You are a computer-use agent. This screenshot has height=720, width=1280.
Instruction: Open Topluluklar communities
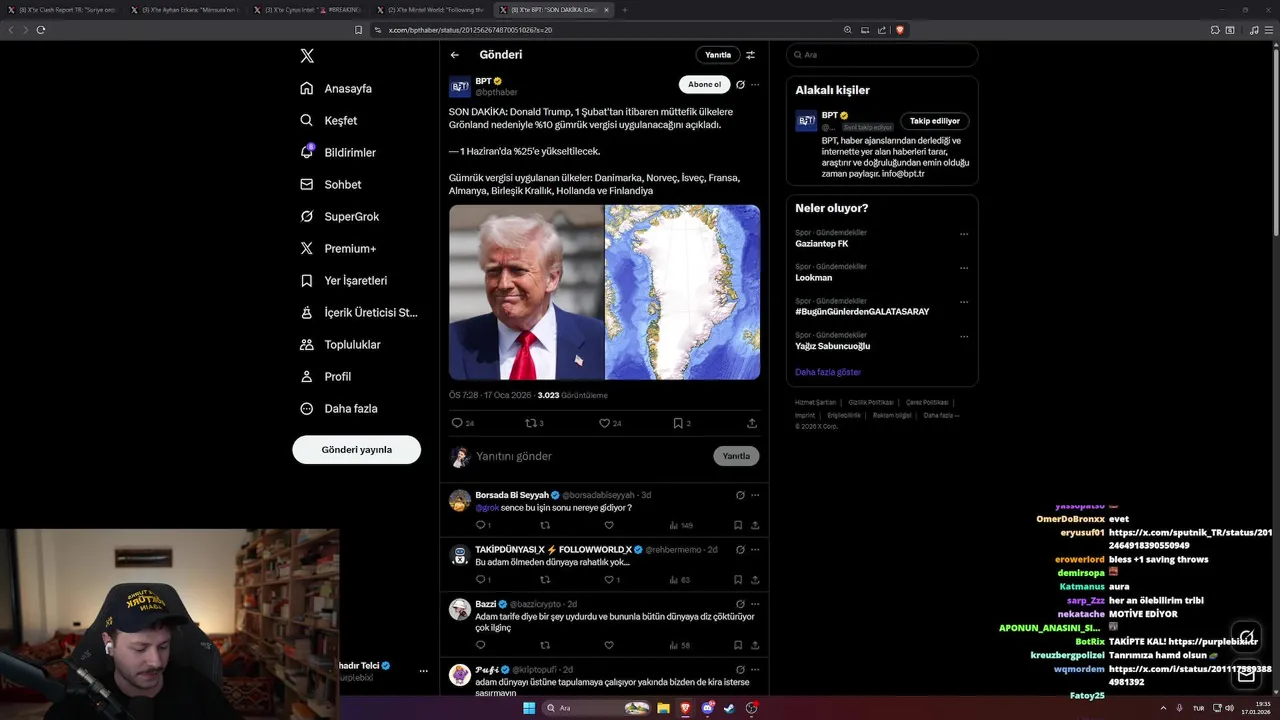340,344
